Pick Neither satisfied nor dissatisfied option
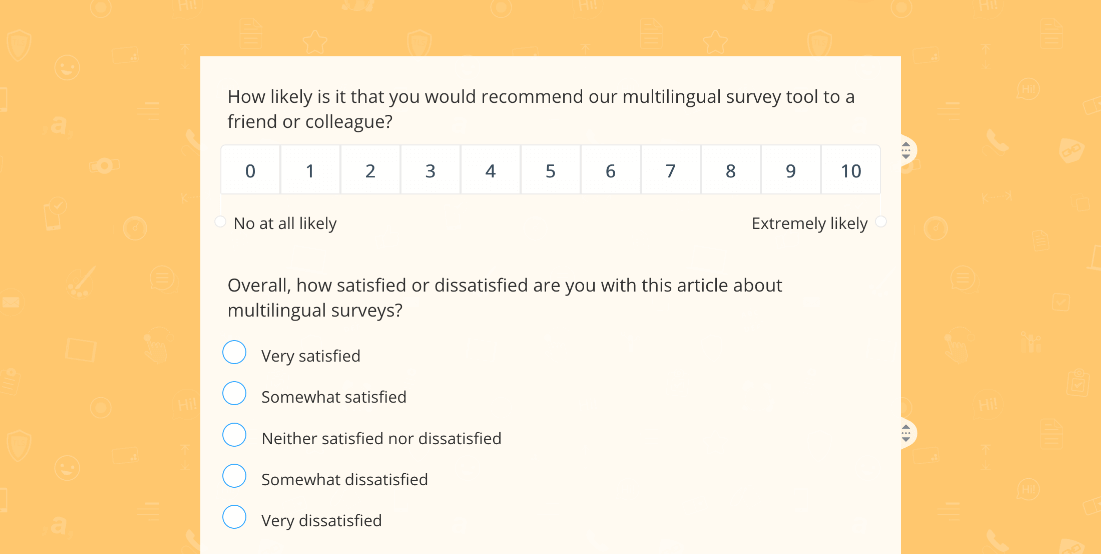 pyautogui.click(x=235, y=435)
